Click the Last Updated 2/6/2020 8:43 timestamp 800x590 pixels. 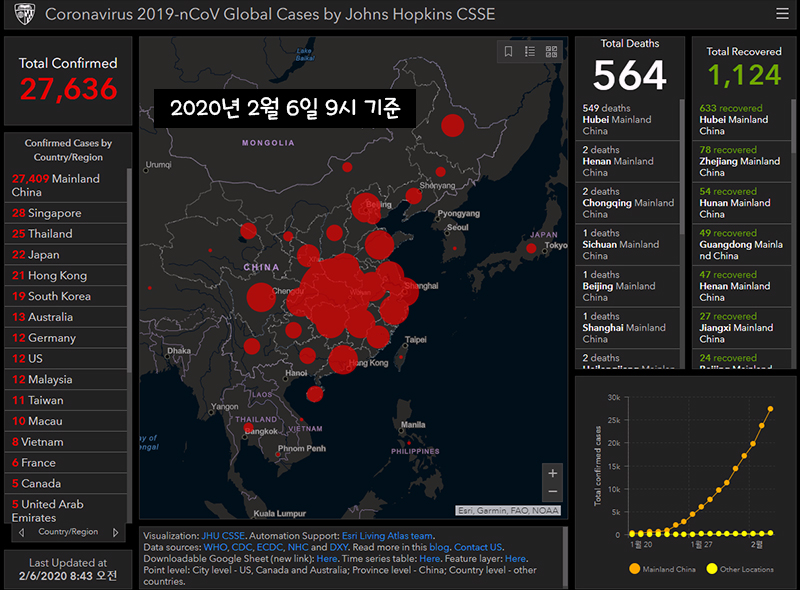(x=68, y=576)
